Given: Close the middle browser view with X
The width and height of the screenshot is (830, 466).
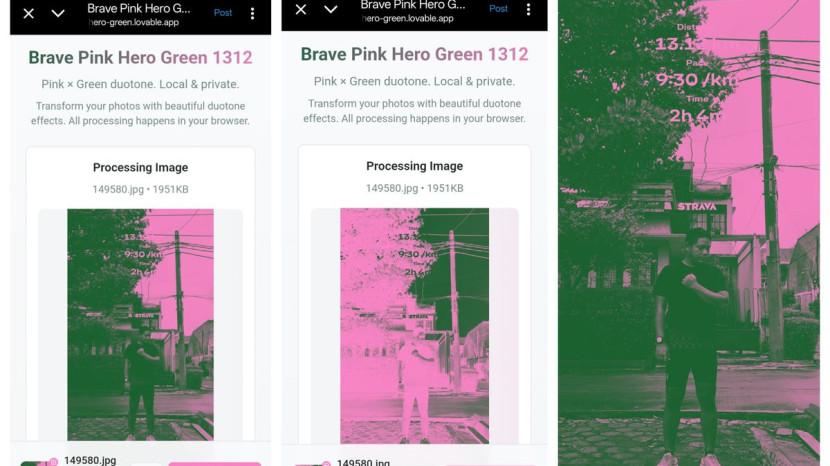Looking at the screenshot, I should point(301,9).
